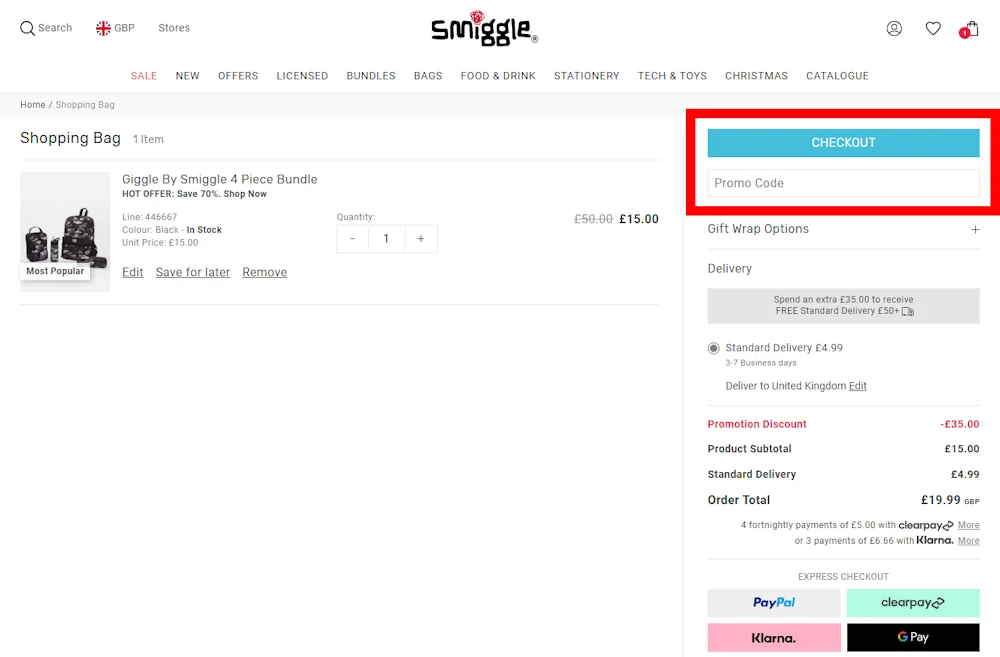Remove the item from bag
1000x657 pixels.
coord(265,272)
